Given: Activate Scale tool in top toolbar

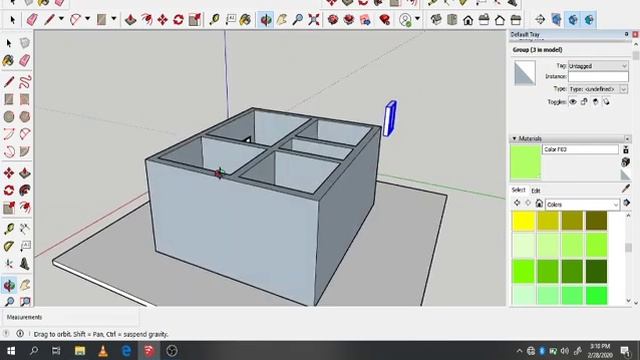Looking at the screenshot, I should pos(195,20).
